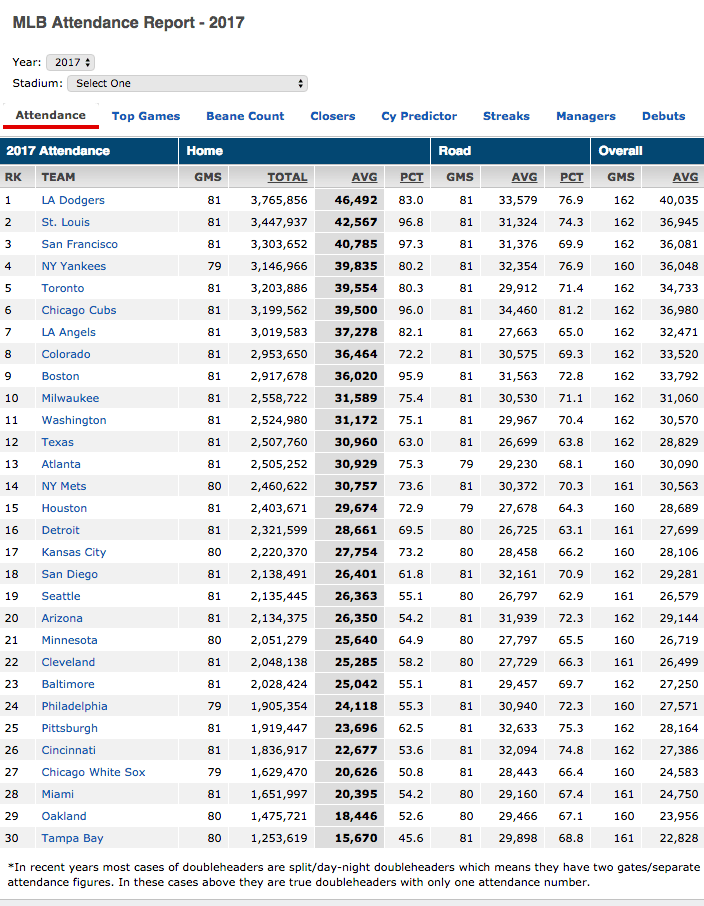The height and width of the screenshot is (906, 704).
Task: Click the home average value 46,492
Action: point(356,200)
